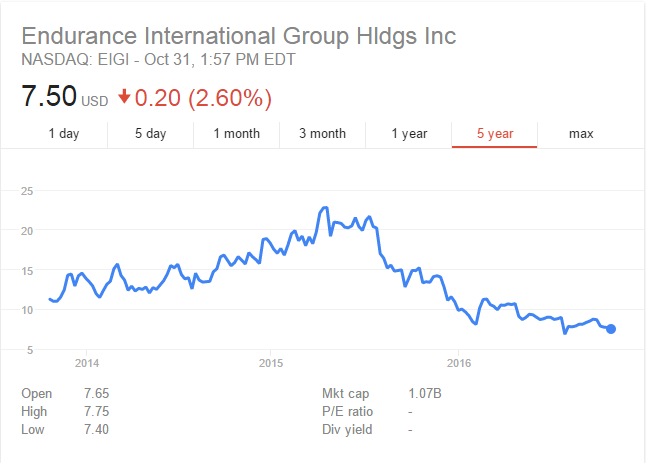
Task: Click the Endurance International Group title
Action: (x=238, y=36)
